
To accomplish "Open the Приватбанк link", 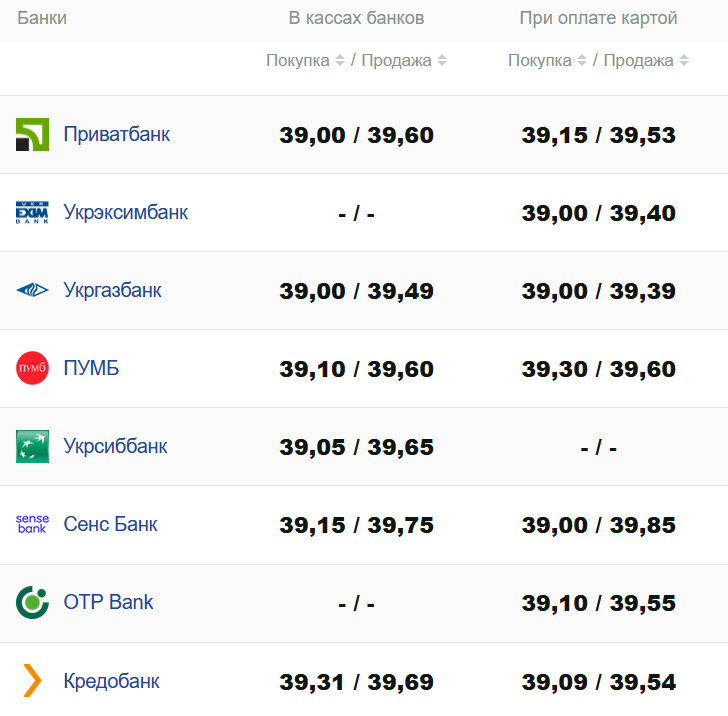I will [x=116, y=134].
